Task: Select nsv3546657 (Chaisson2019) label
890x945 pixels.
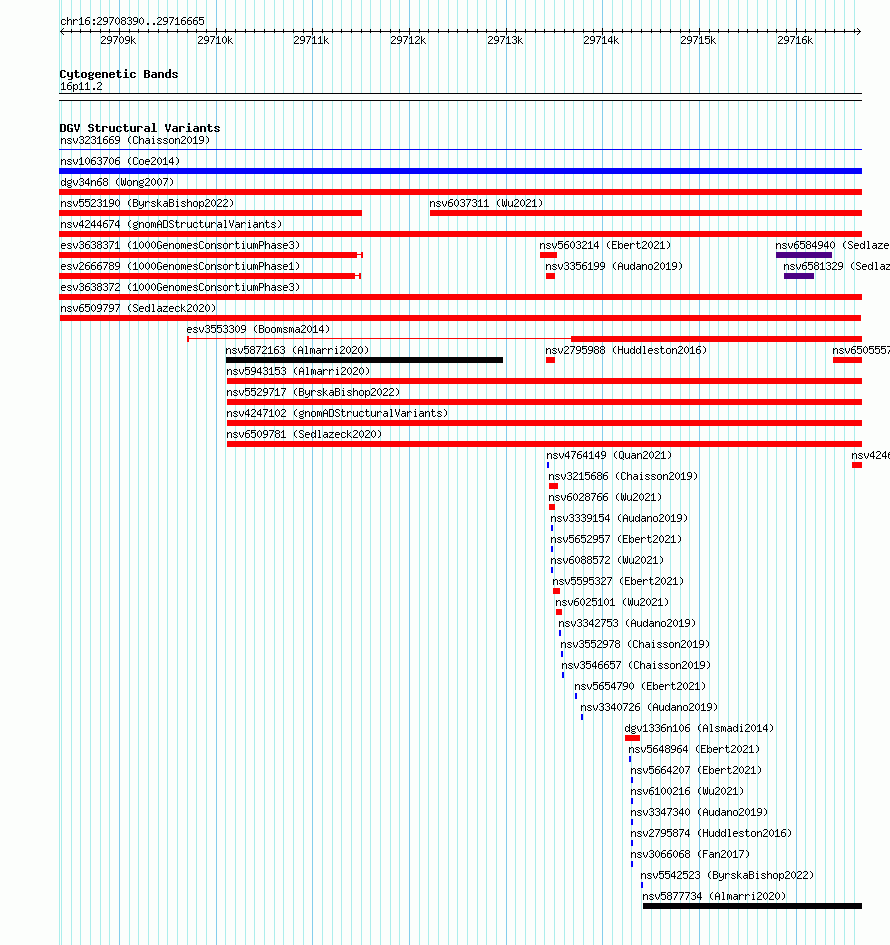Action: 636,666
